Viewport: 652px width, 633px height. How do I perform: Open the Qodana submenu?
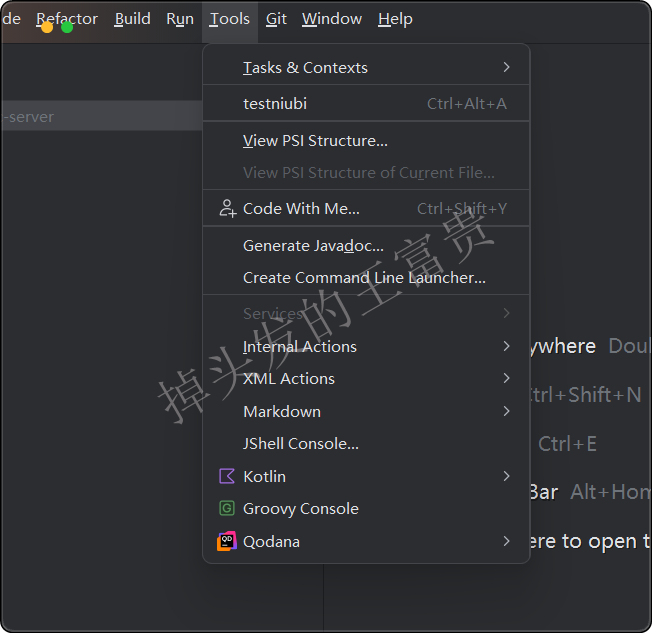tap(366, 542)
